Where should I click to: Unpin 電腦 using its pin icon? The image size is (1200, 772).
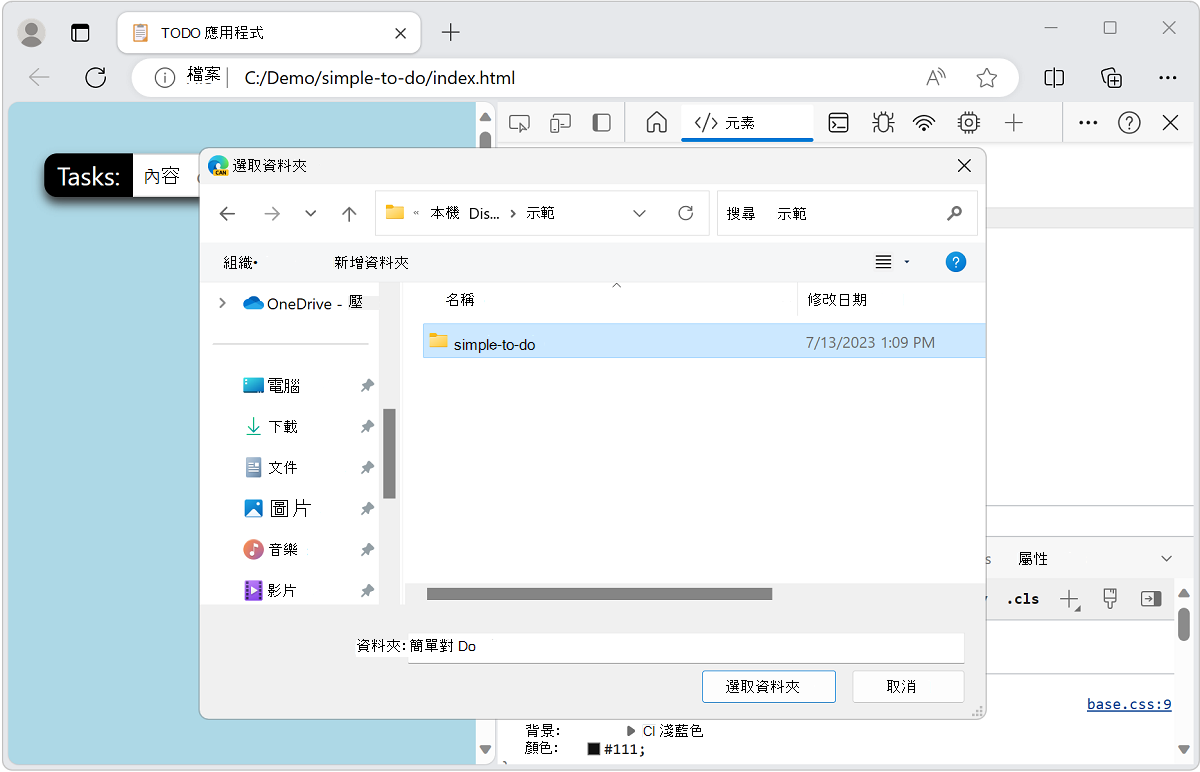tap(367, 386)
